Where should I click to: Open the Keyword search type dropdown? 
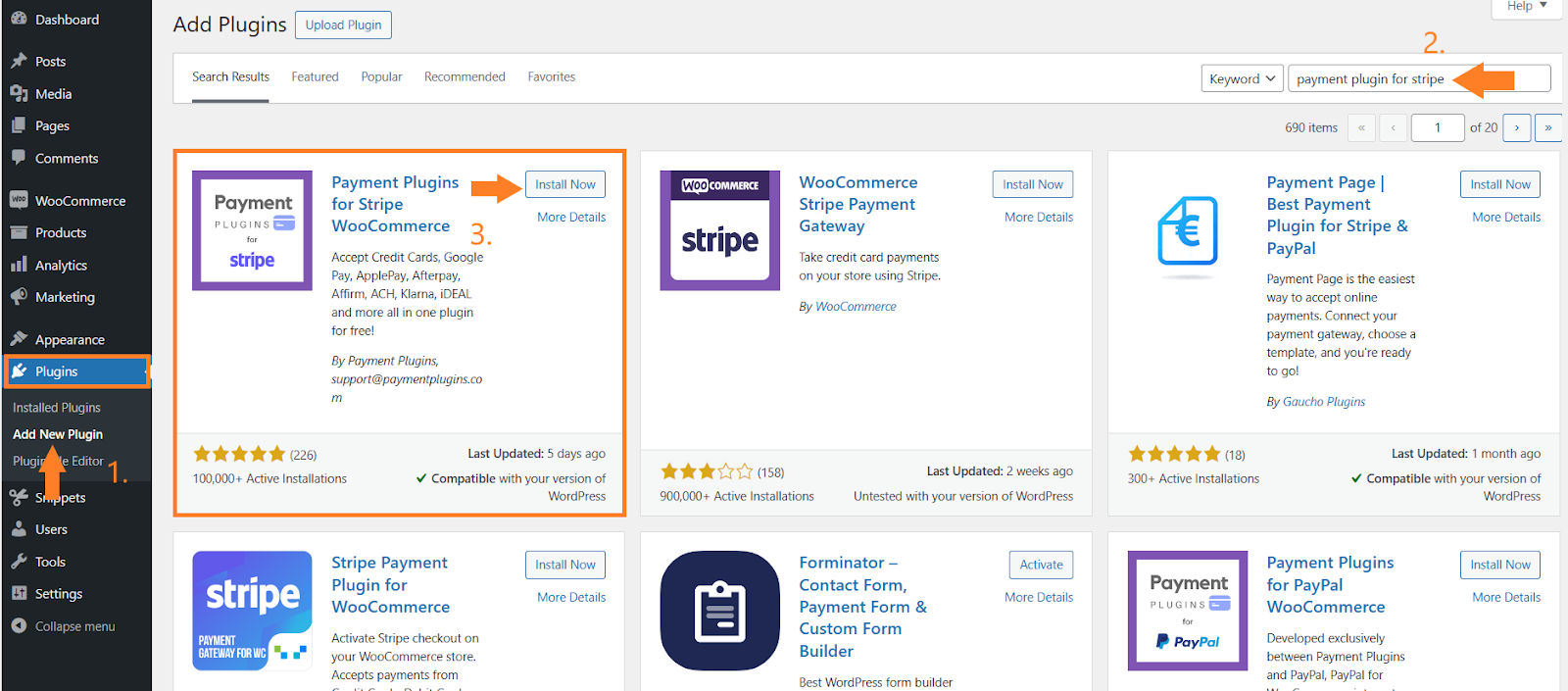coord(1243,78)
